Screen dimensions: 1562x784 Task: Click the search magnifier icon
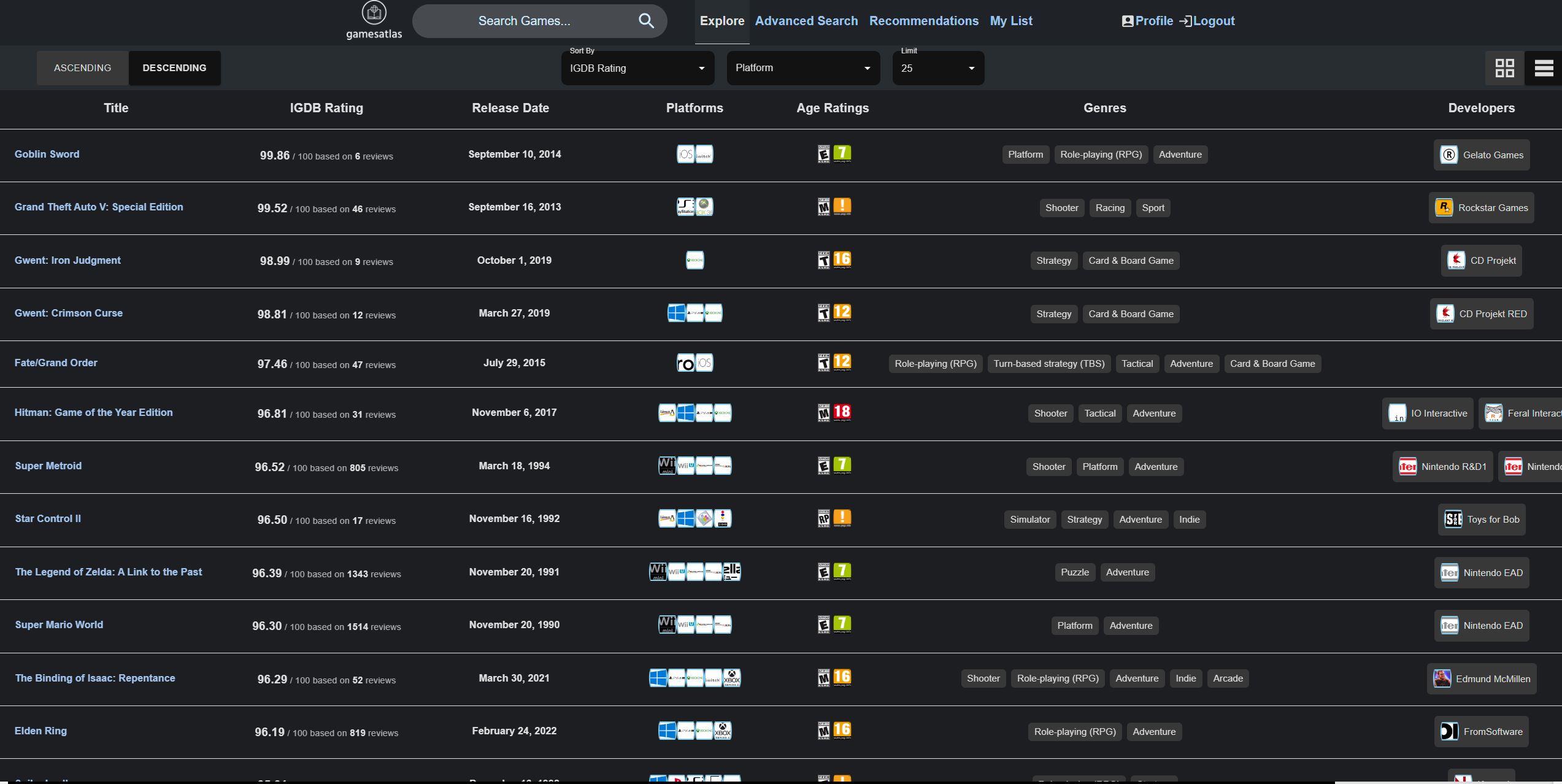click(646, 21)
